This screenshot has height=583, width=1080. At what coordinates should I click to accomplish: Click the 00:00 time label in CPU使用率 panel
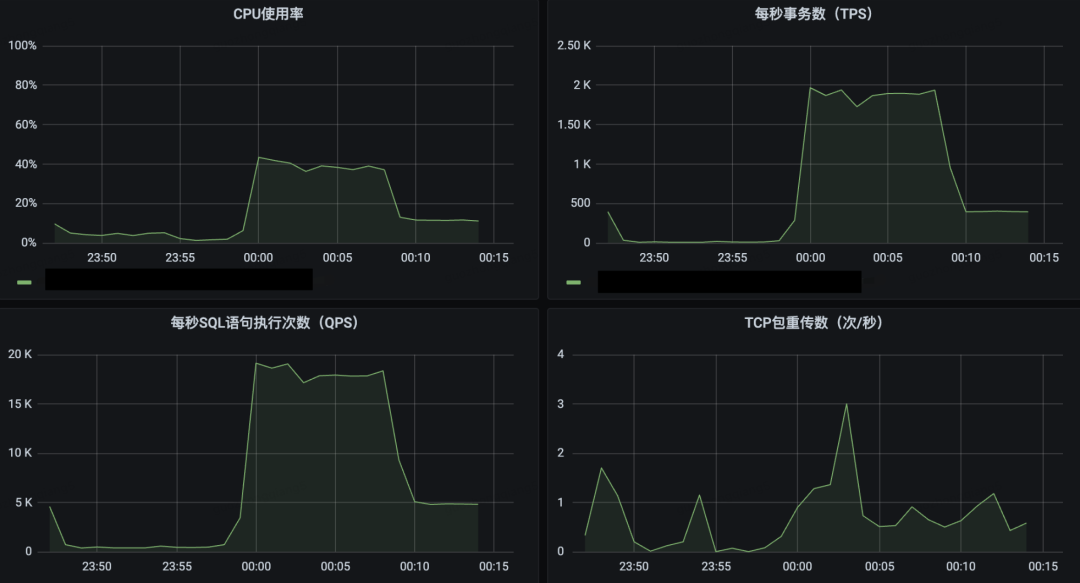258,258
